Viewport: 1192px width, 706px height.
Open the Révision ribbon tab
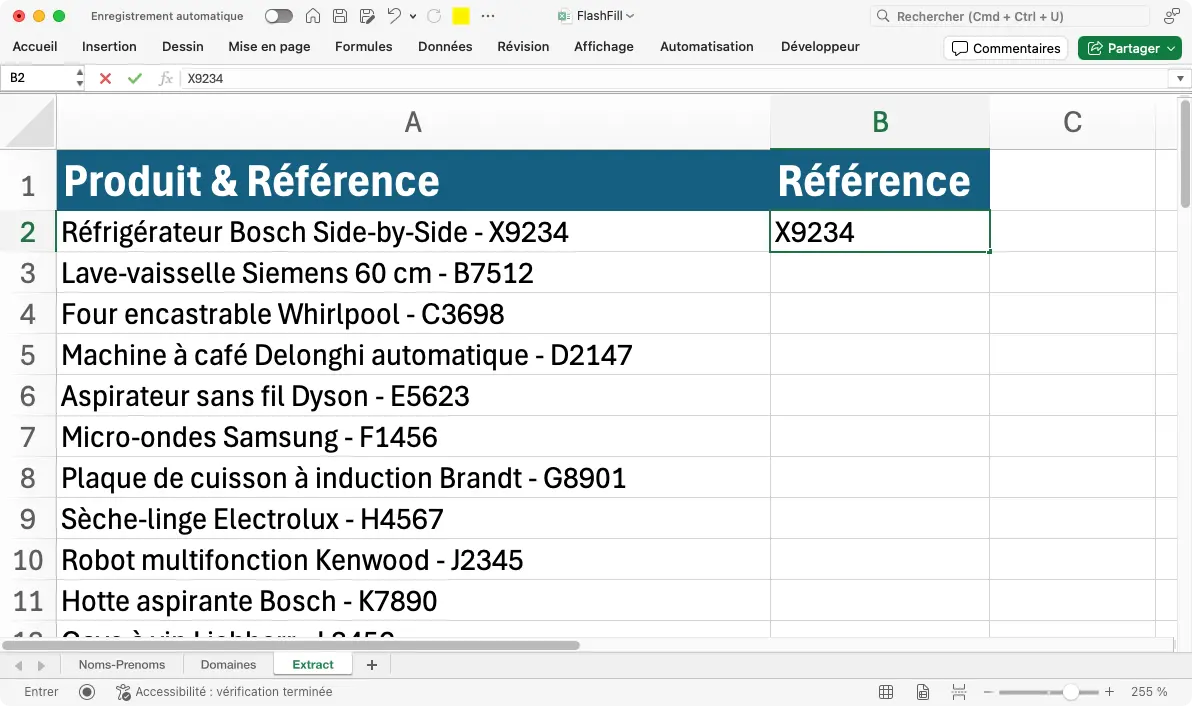point(523,46)
